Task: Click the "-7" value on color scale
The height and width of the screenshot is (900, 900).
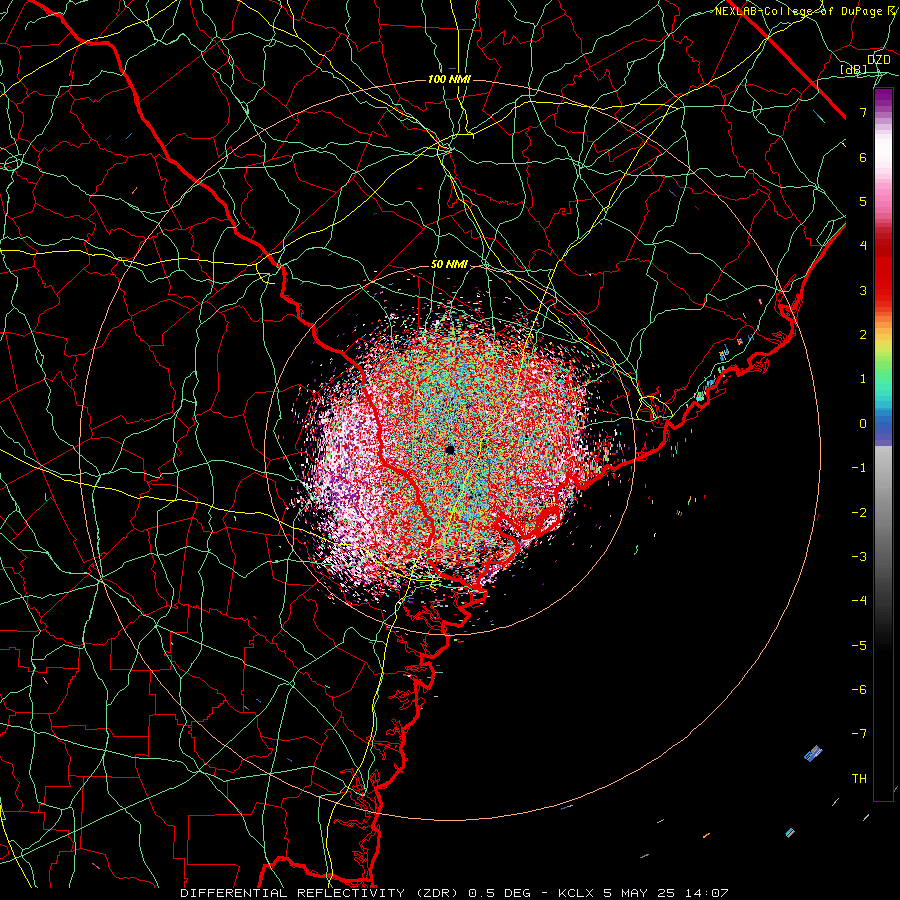Action: point(859,734)
